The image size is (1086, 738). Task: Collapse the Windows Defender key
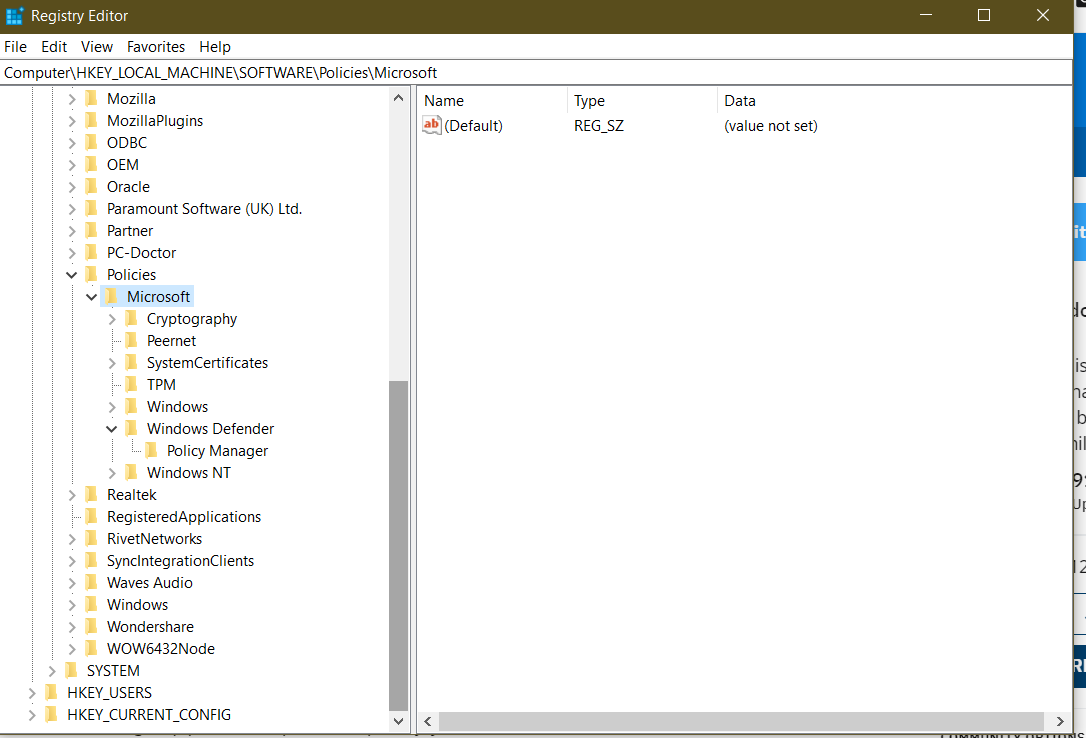click(x=112, y=429)
